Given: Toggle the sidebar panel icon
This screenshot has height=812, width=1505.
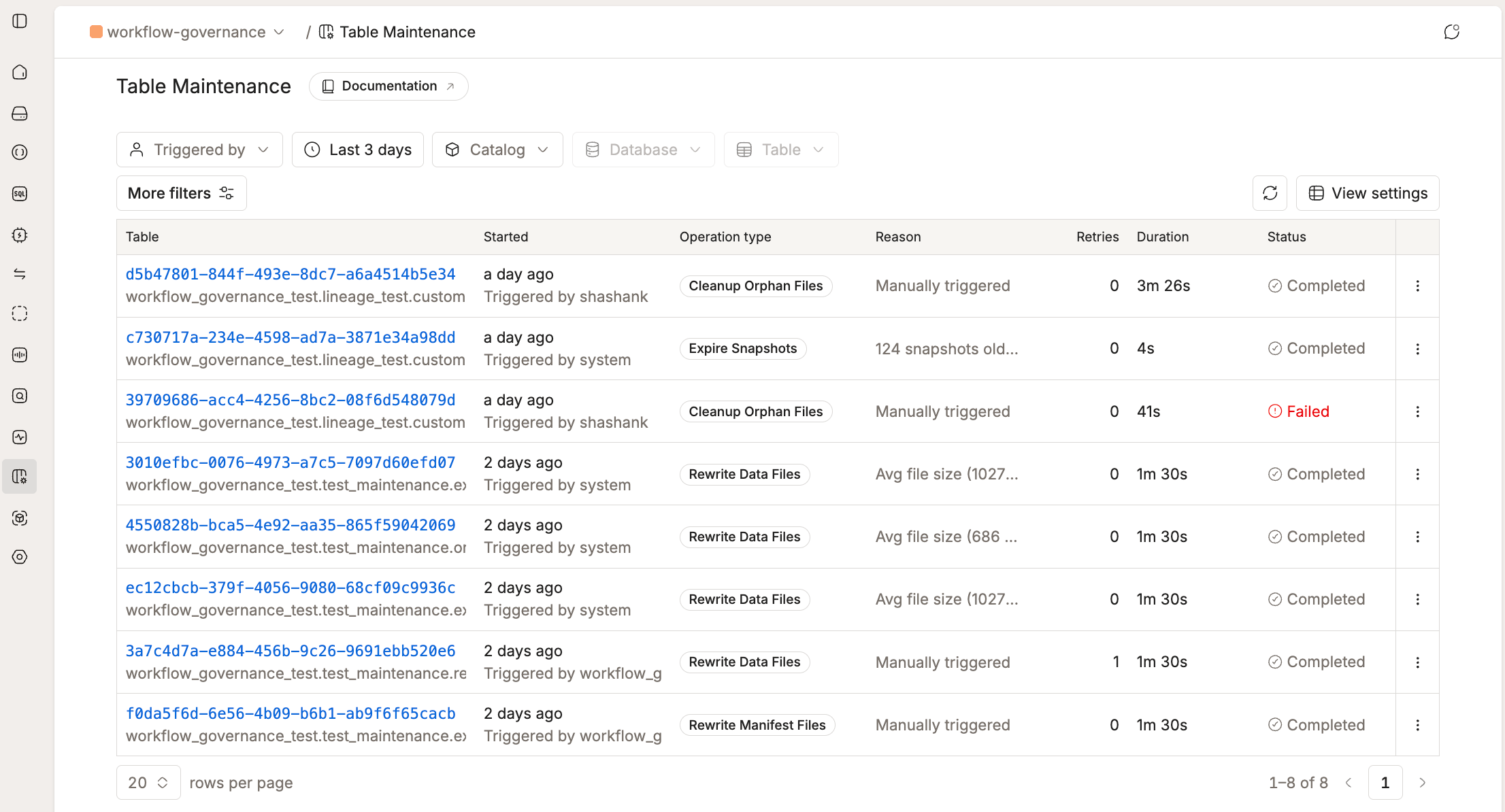Looking at the screenshot, I should pyautogui.click(x=20, y=21).
